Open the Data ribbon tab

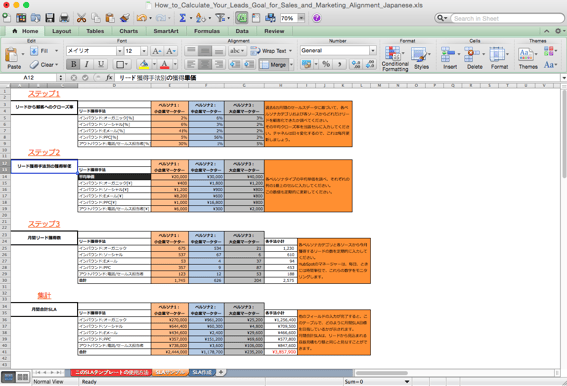coord(242,31)
